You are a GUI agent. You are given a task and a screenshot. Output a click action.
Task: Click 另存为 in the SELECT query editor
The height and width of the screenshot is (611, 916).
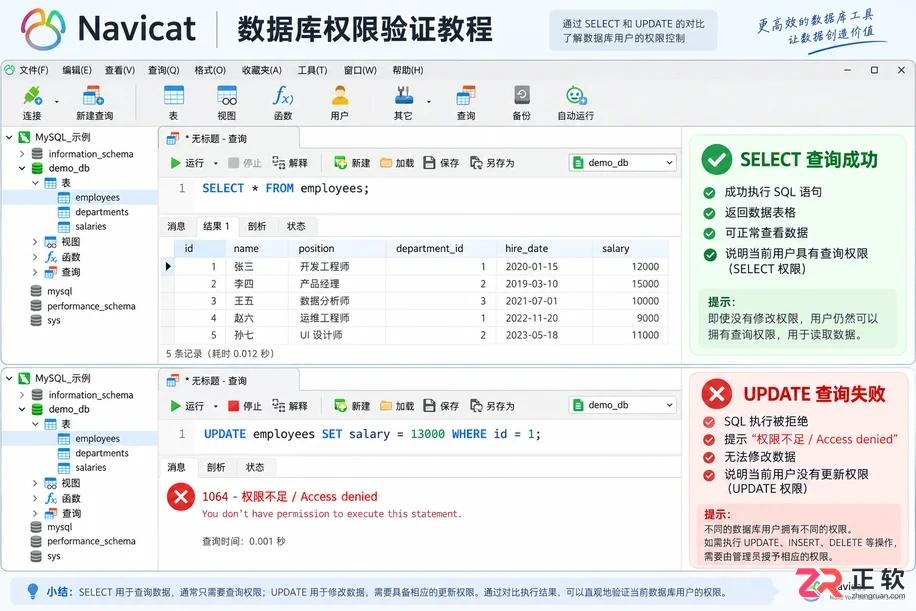[492, 163]
